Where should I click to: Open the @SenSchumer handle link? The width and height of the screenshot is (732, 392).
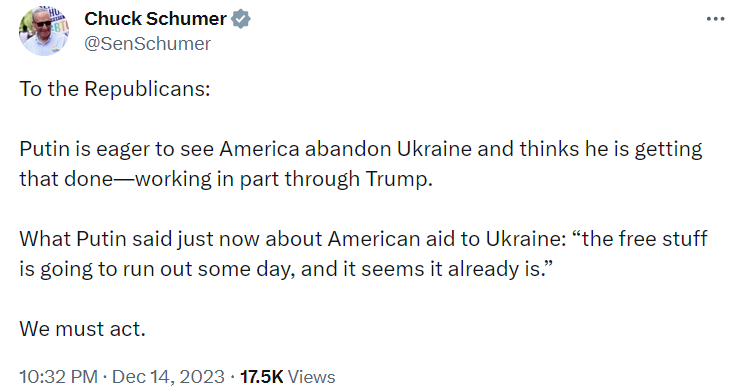point(148,44)
